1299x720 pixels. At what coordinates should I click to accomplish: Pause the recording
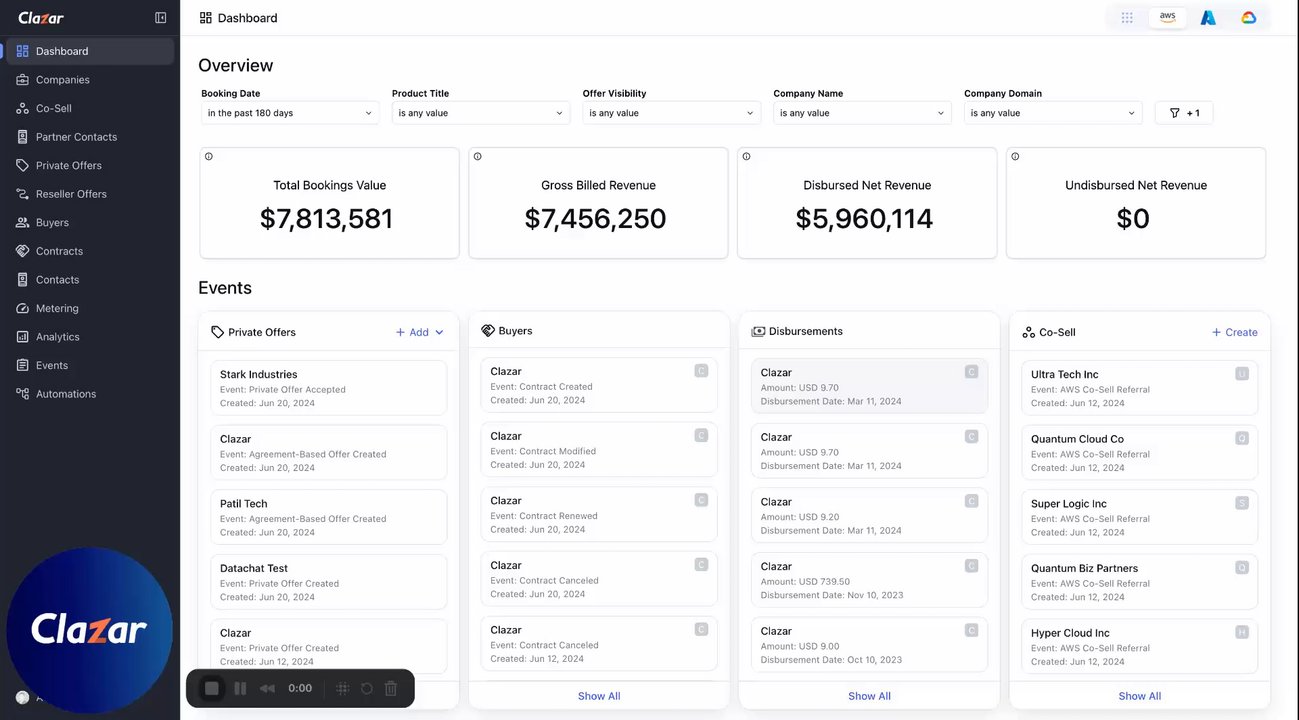coord(240,688)
